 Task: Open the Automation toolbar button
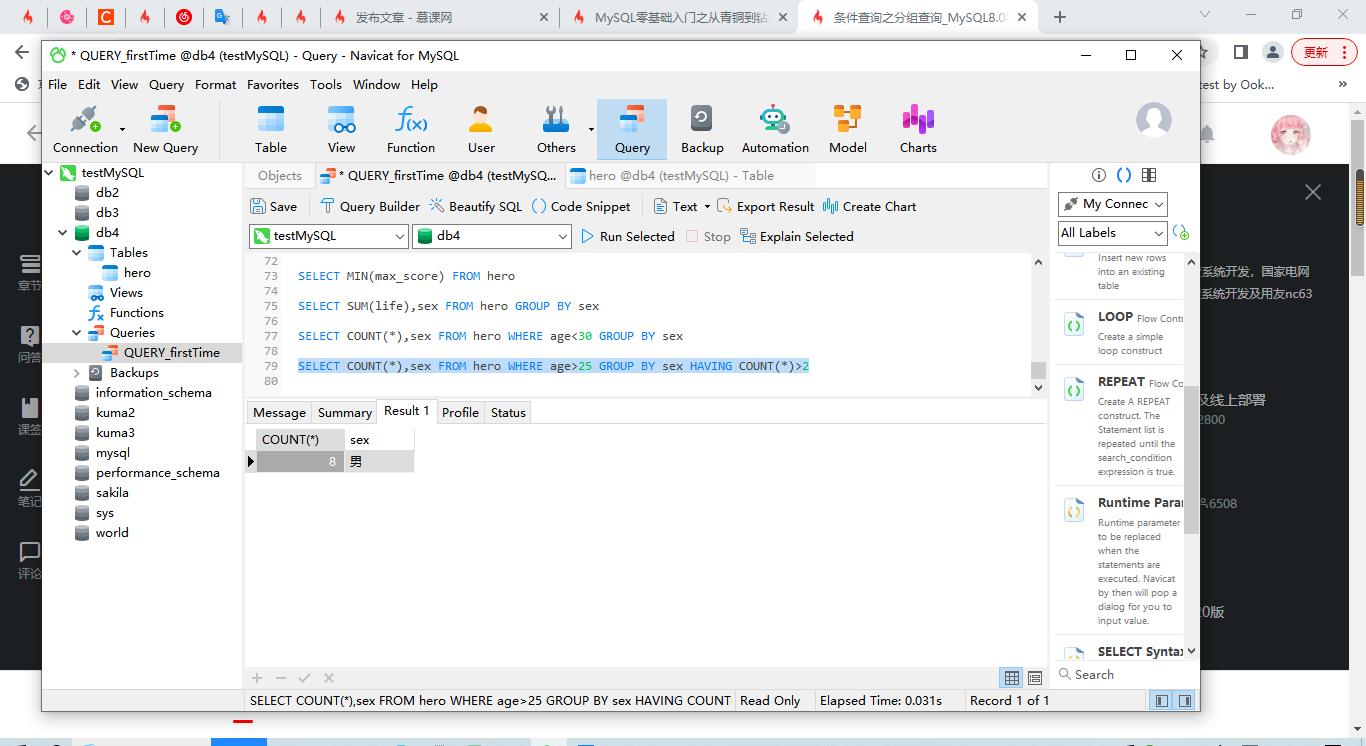pyautogui.click(x=775, y=130)
